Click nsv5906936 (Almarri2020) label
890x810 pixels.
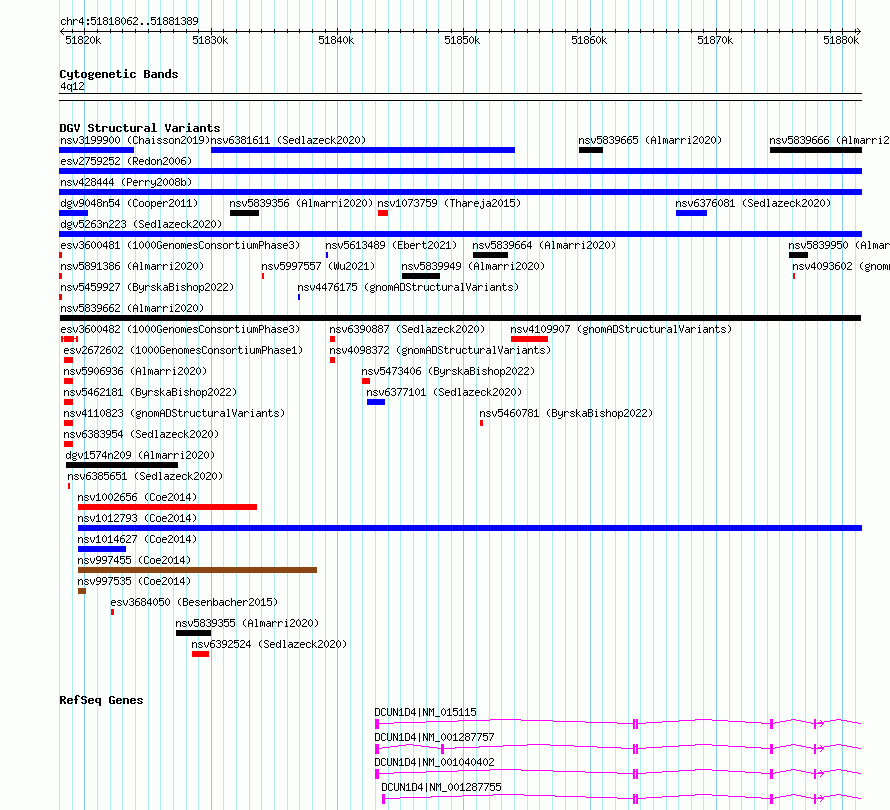136,371
